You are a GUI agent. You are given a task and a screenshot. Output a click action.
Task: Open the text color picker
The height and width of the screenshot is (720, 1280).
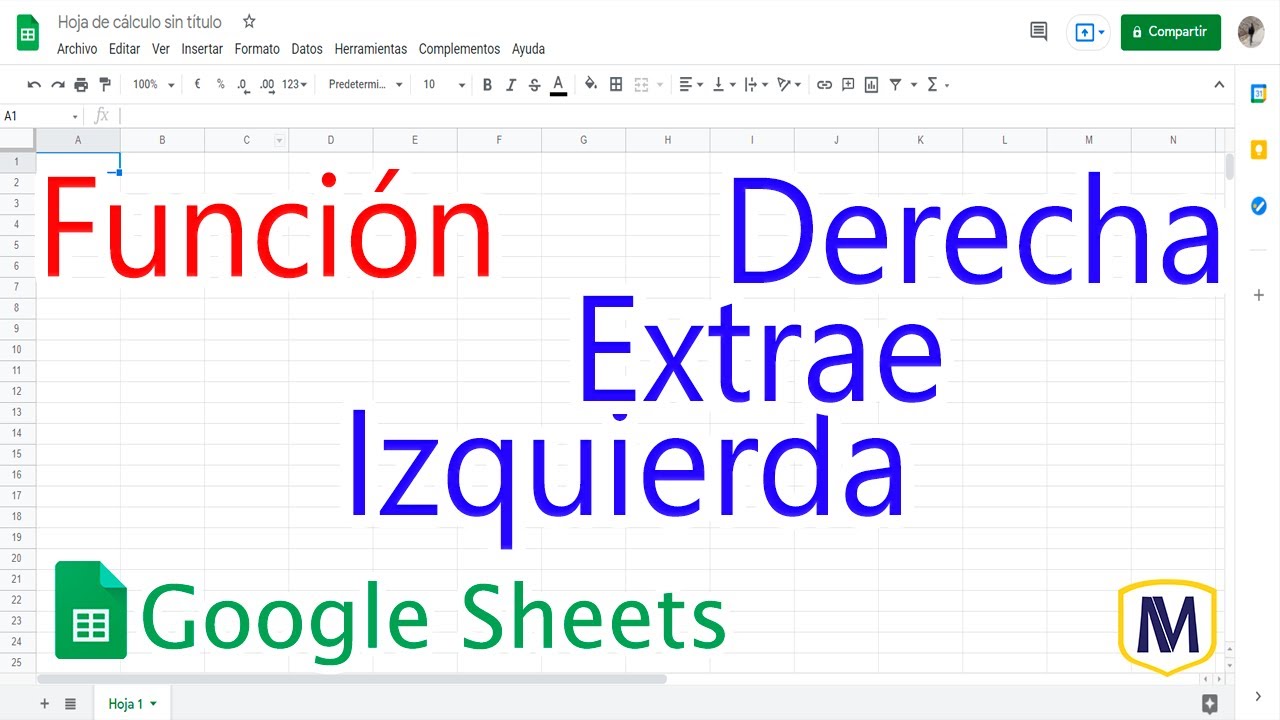click(x=558, y=85)
